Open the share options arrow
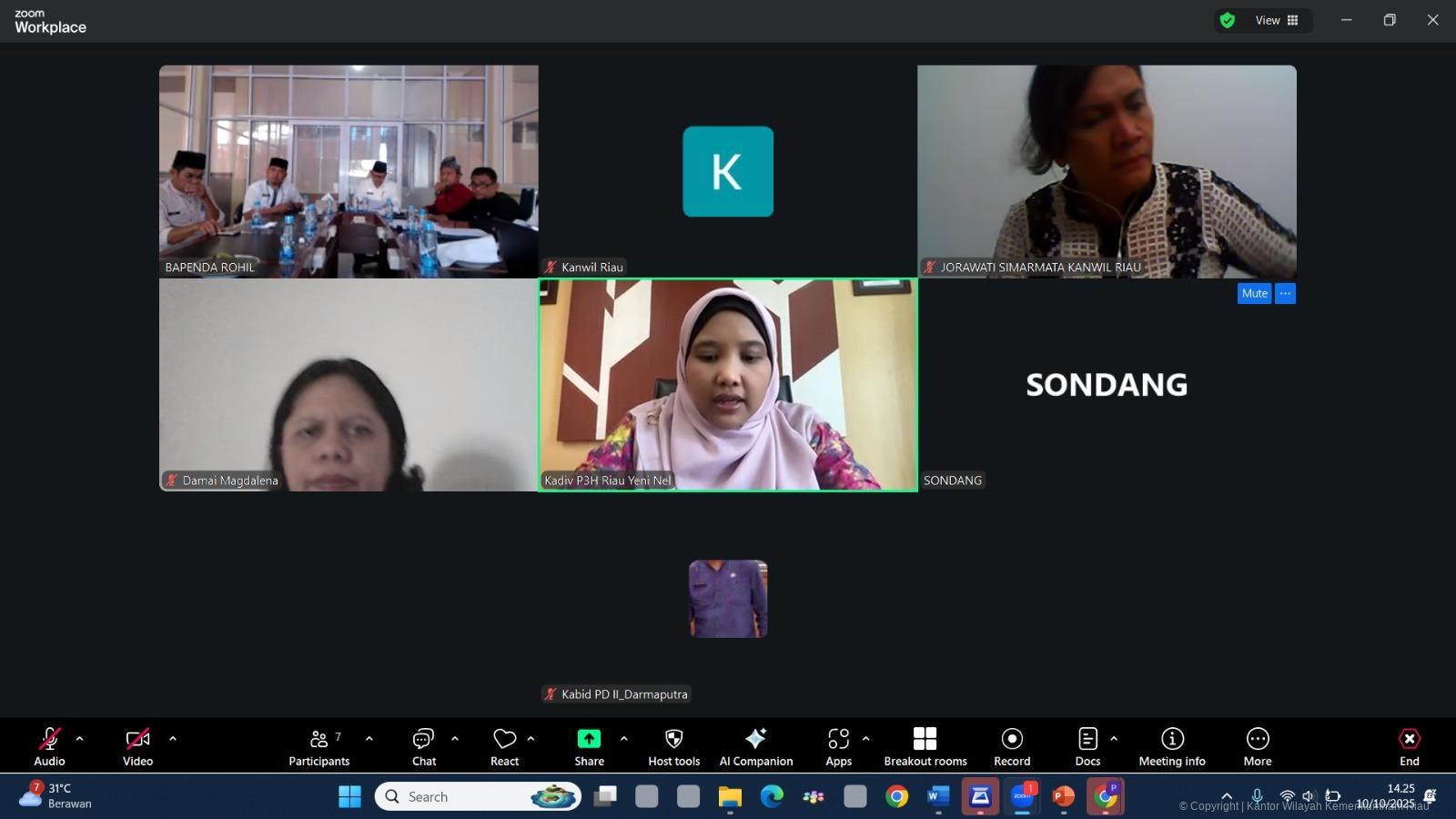Screen dimensions: 1456x819 coord(623,739)
